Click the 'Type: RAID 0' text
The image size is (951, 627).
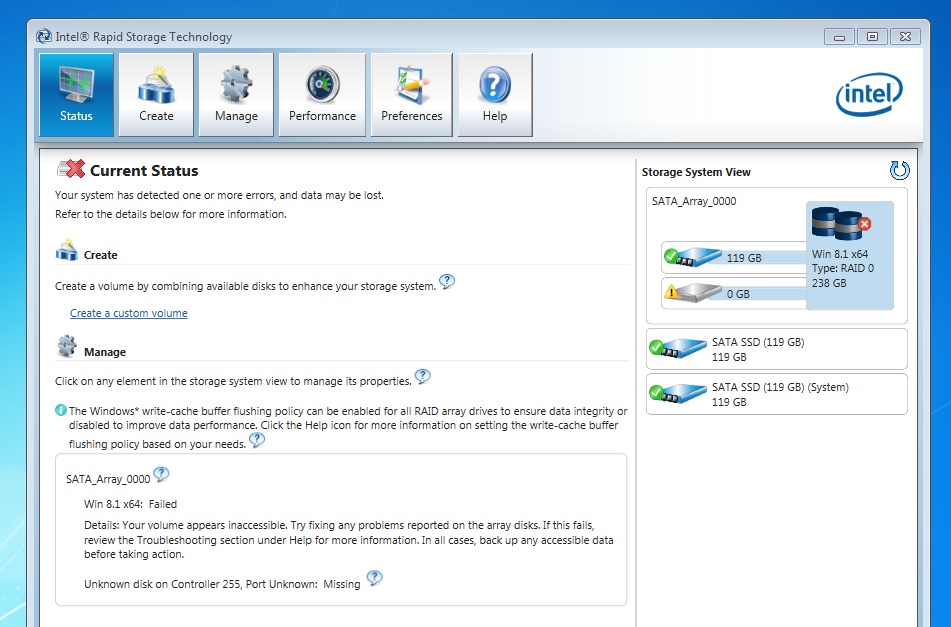pos(843,269)
